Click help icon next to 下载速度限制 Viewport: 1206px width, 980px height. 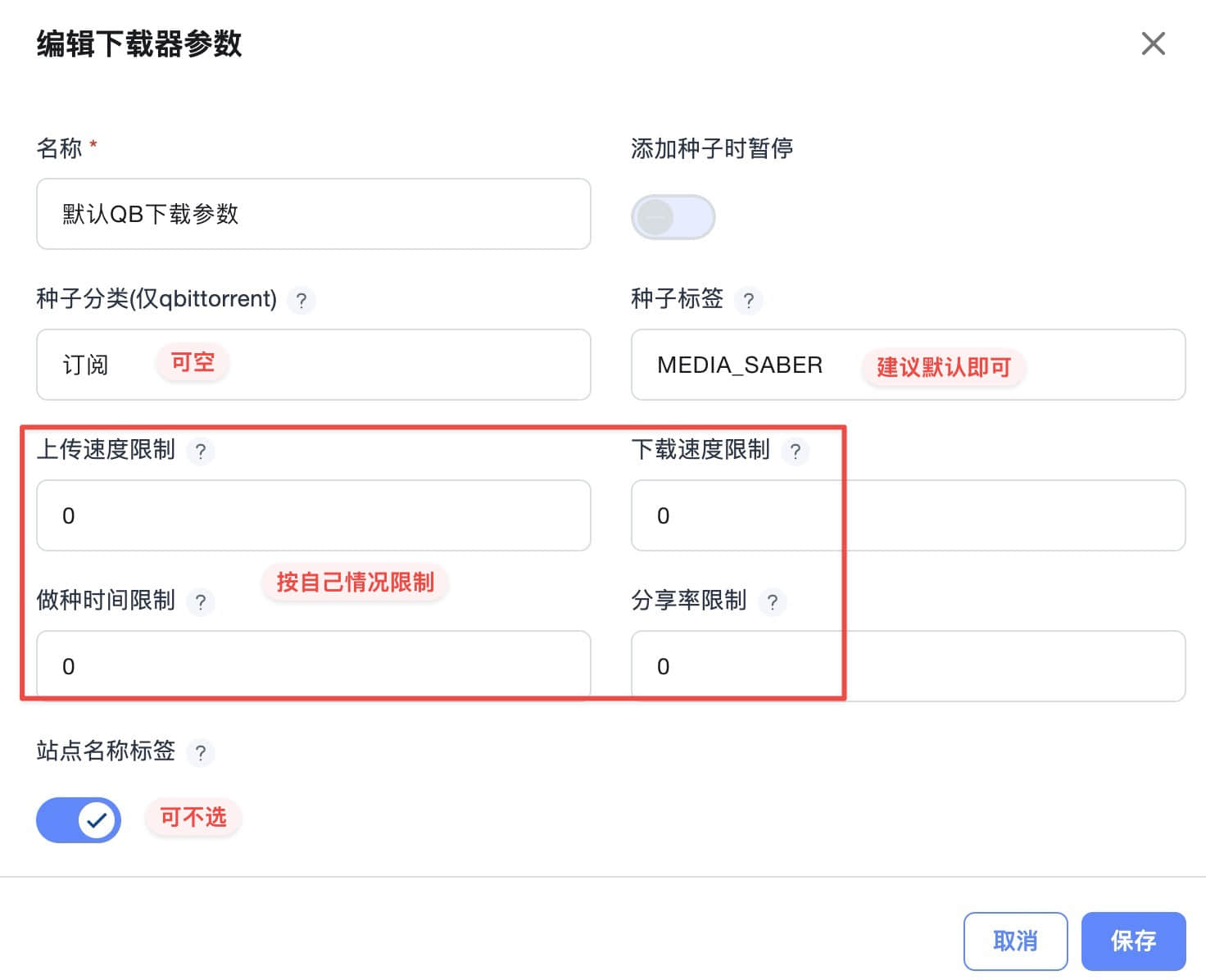click(795, 451)
